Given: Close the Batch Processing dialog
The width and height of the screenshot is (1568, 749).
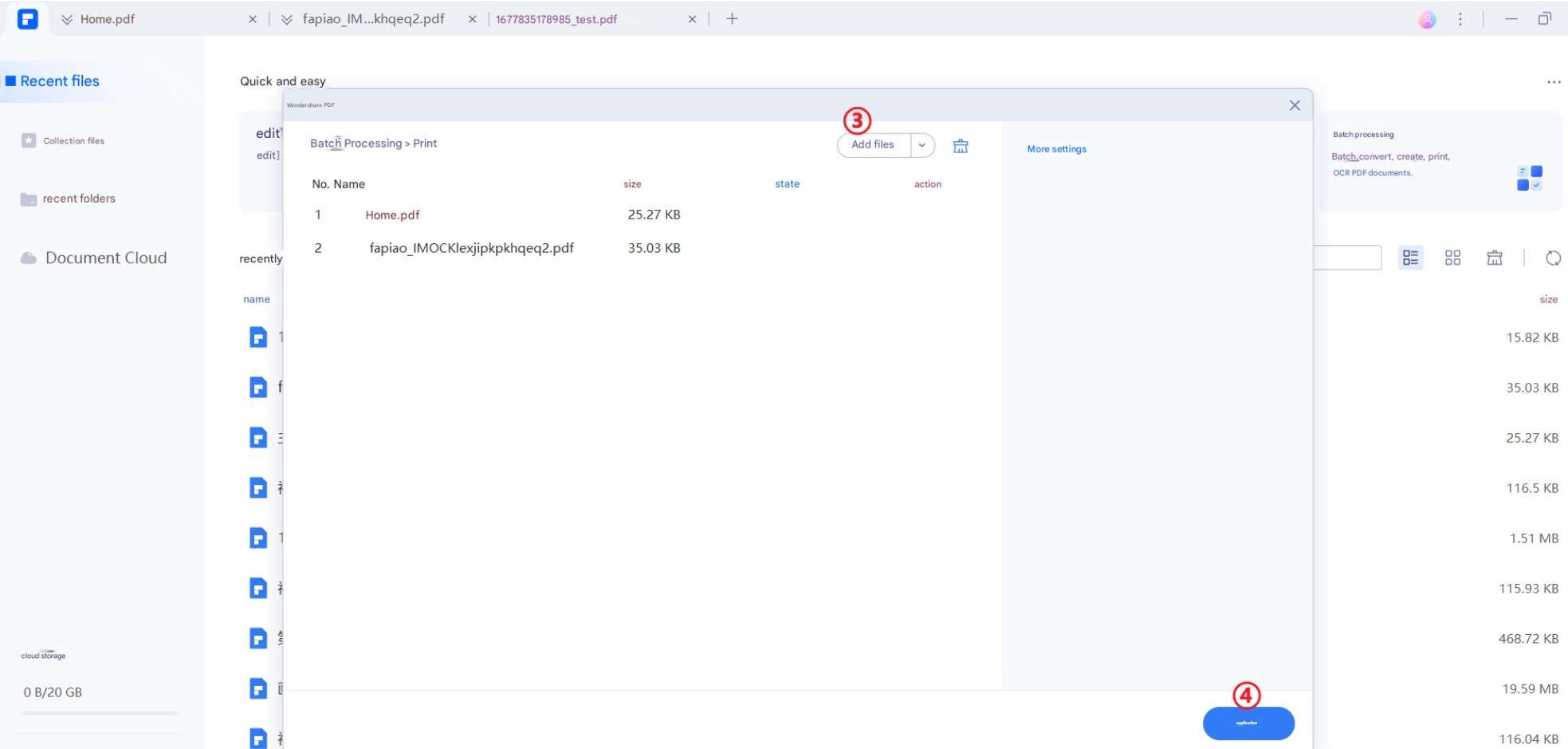Looking at the screenshot, I should pos(1294,105).
